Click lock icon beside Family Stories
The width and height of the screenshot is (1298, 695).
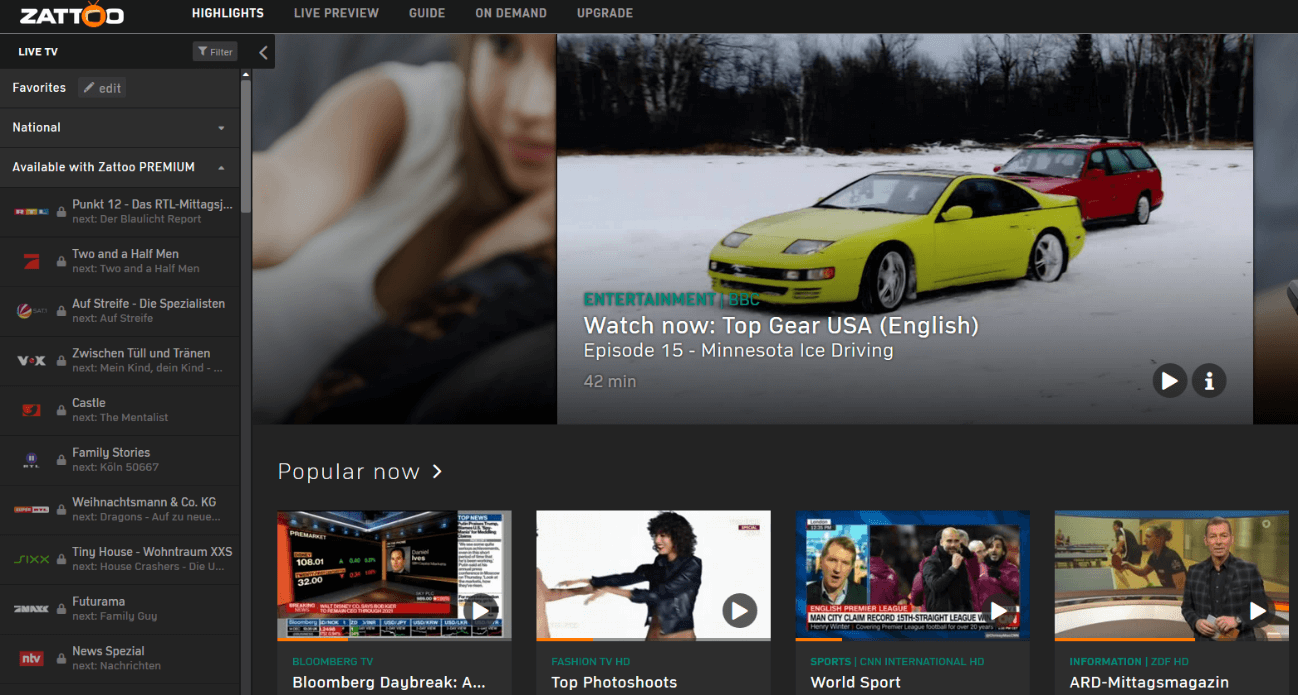coord(62,460)
